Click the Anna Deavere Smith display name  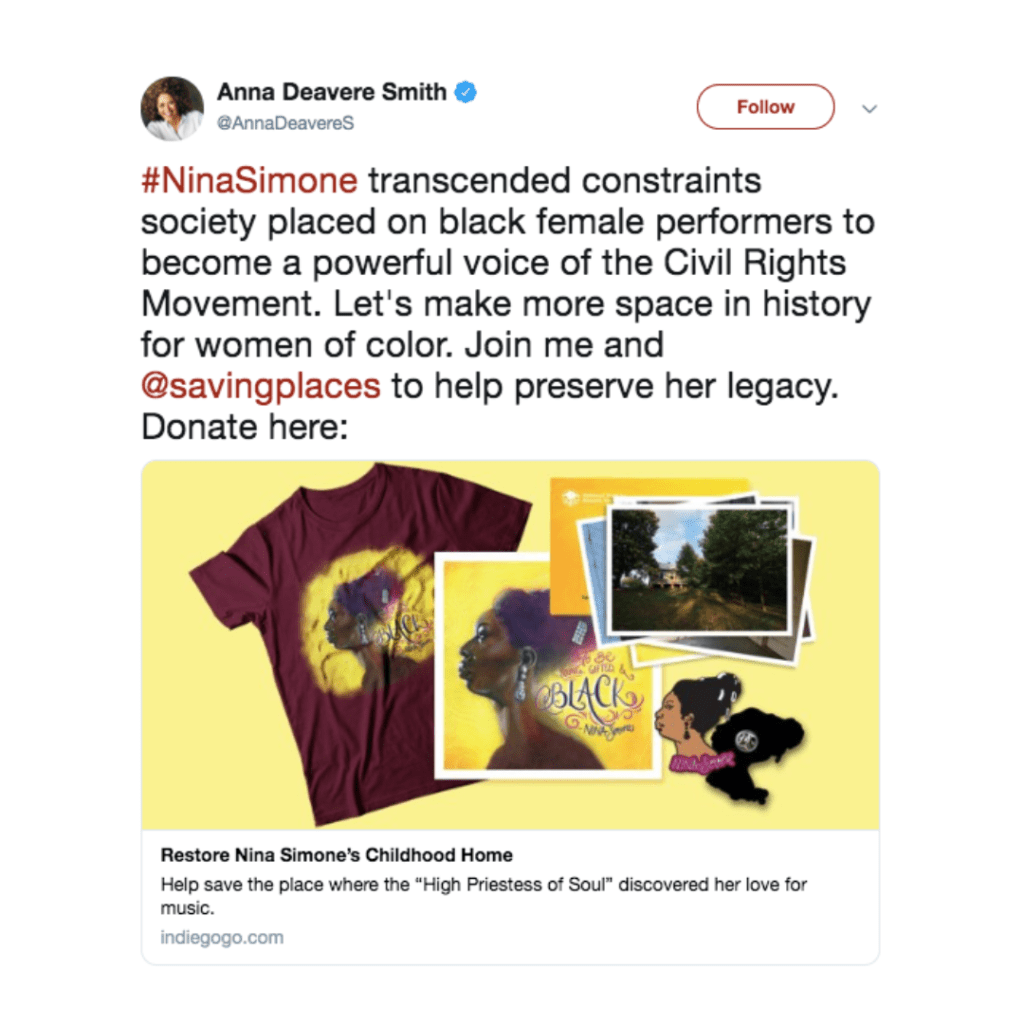(x=332, y=92)
